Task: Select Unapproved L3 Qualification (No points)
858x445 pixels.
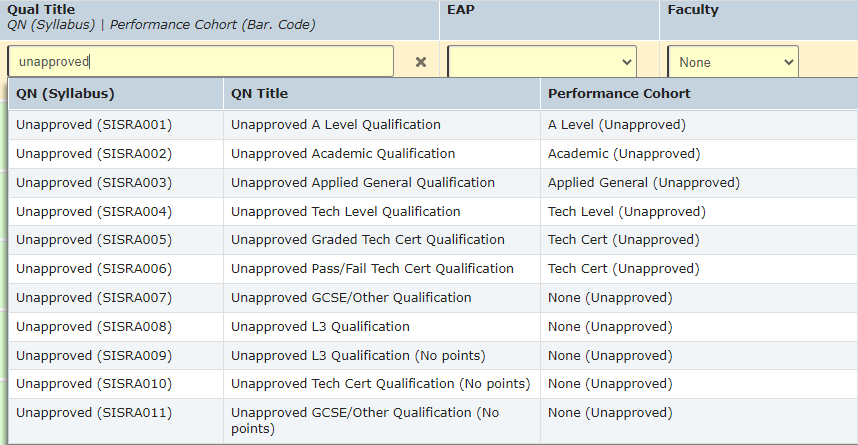Action: click(358, 356)
